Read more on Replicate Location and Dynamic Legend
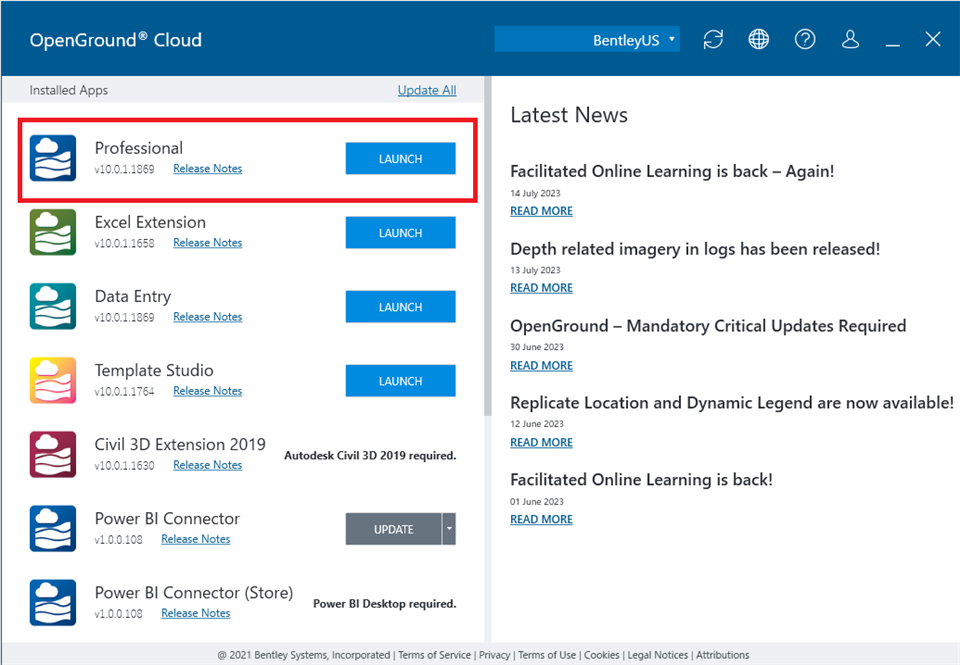Screen dimensions: 960x665 pos(541,442)
